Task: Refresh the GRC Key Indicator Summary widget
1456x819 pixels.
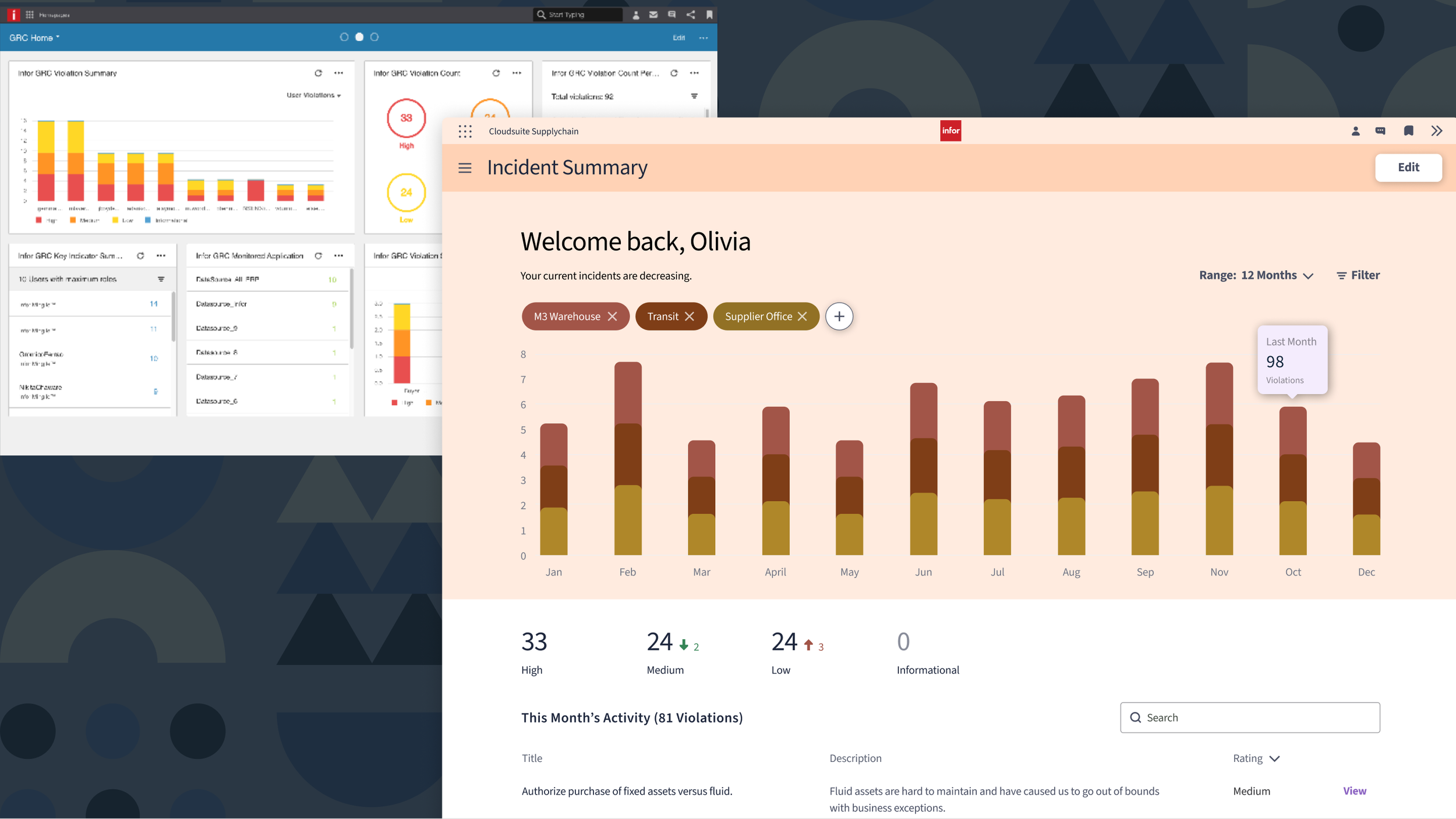Action: click(140, 256)
